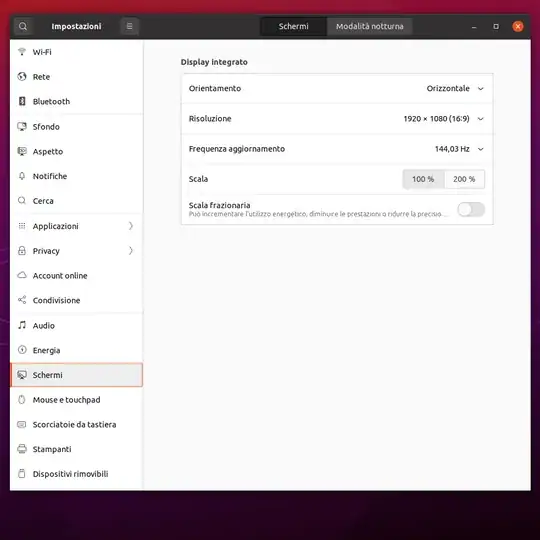
Task: Open the Energia settings panel
Action: point(76,350)
